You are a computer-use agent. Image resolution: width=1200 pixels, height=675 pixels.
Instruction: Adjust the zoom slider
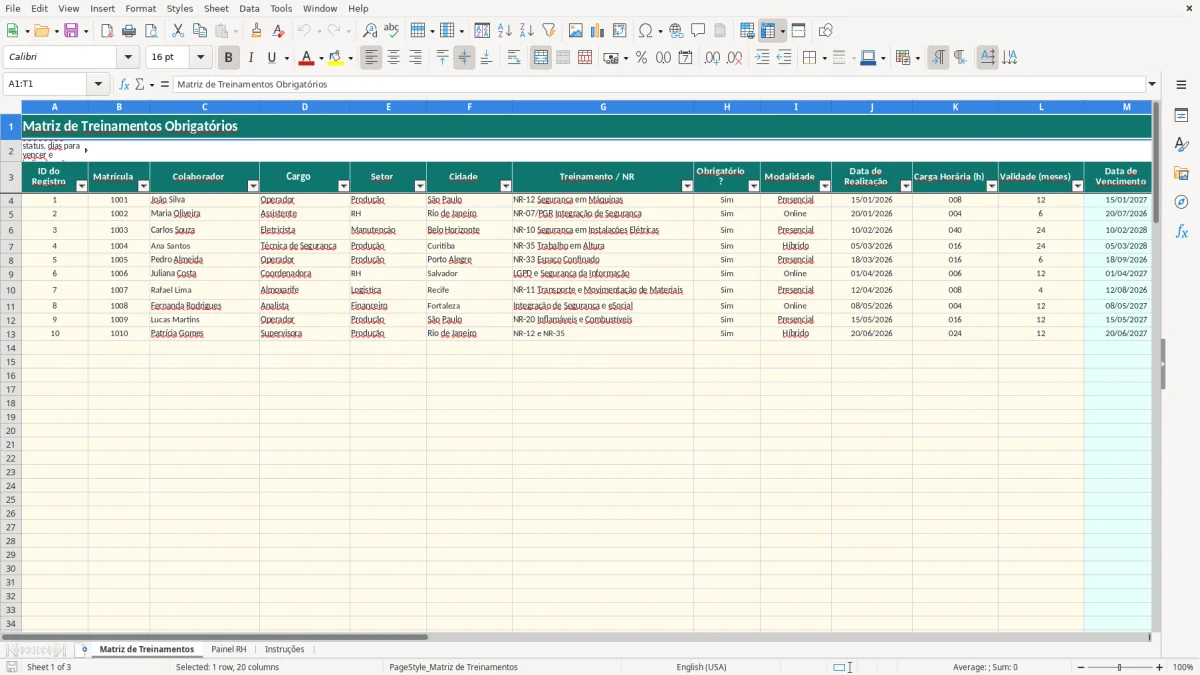click(1120, 667)
